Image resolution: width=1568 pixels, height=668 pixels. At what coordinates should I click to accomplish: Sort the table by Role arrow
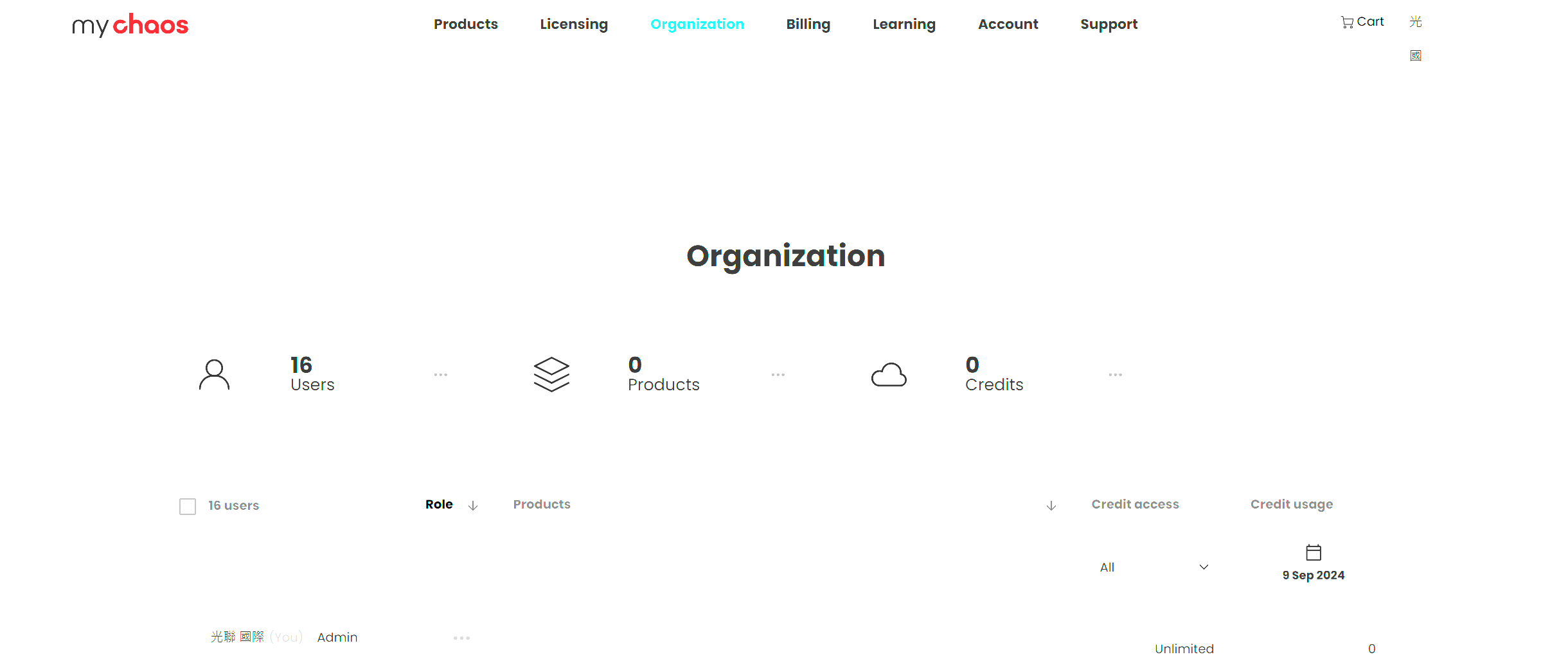(x=473, y=506)
